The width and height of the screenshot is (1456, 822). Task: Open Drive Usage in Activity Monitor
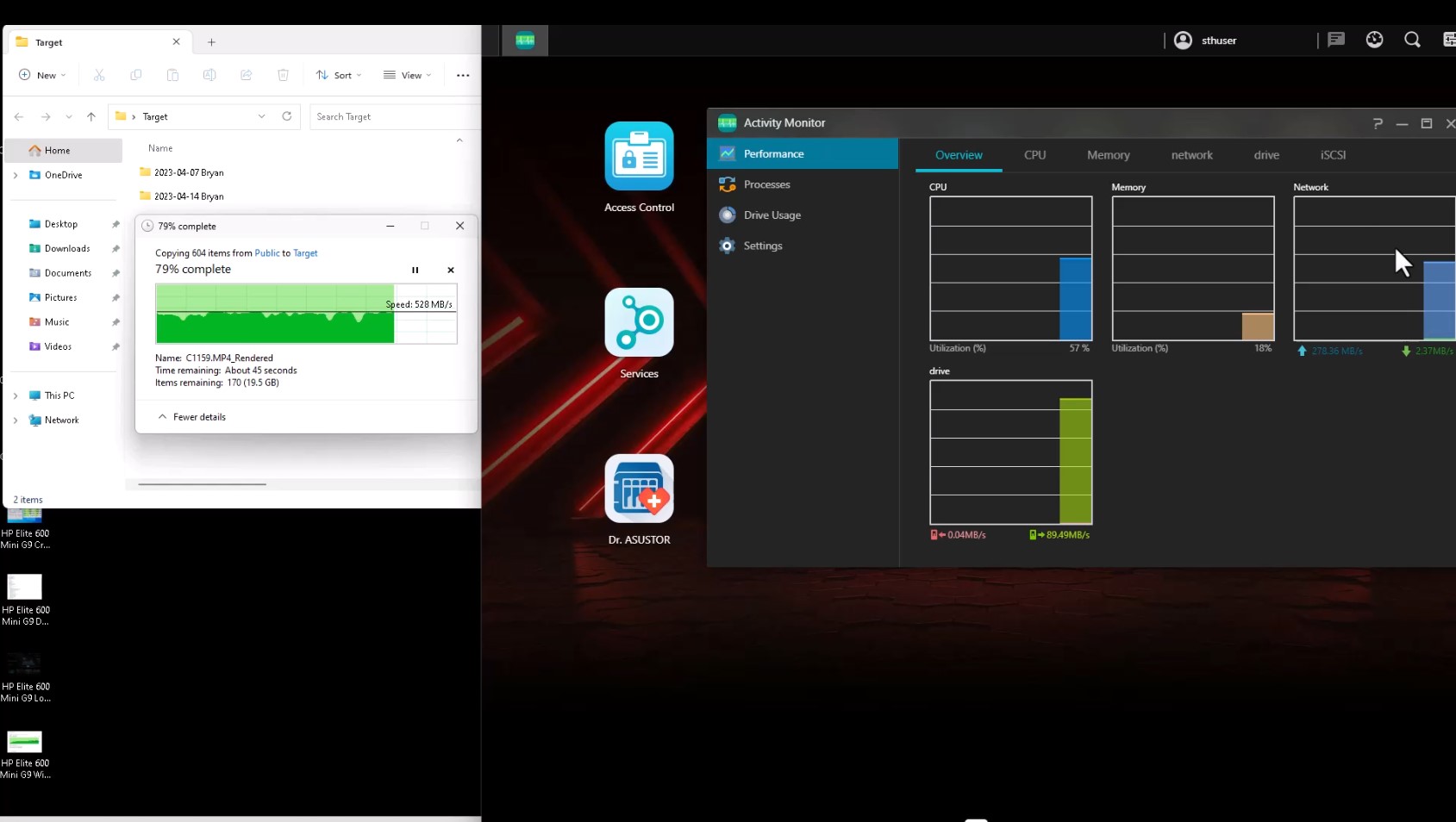pyautogui.click(x=803, y=215)
